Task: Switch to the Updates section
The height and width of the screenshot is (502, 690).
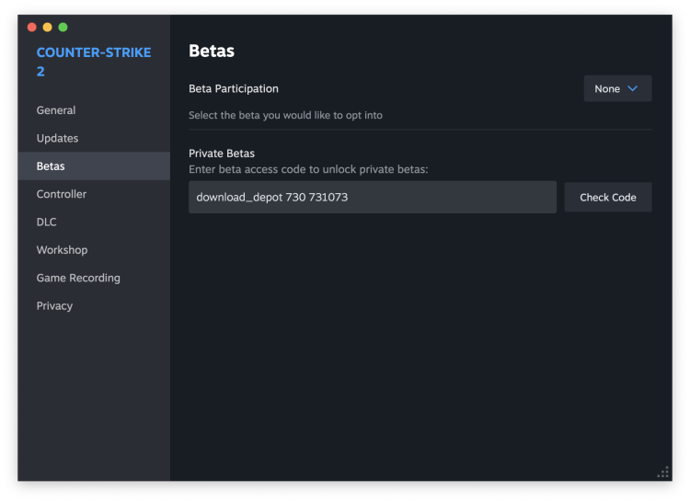Action: click(57, 138)
